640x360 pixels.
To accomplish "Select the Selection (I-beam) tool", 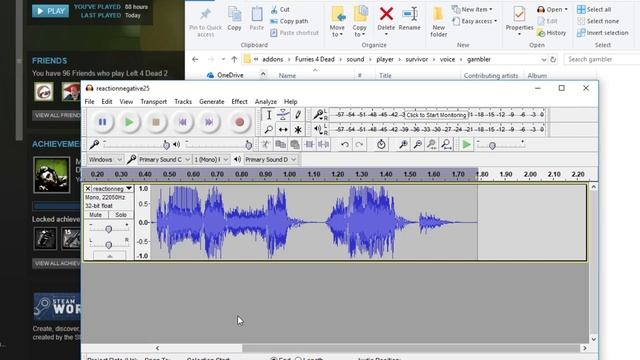I will click(269, 115).
